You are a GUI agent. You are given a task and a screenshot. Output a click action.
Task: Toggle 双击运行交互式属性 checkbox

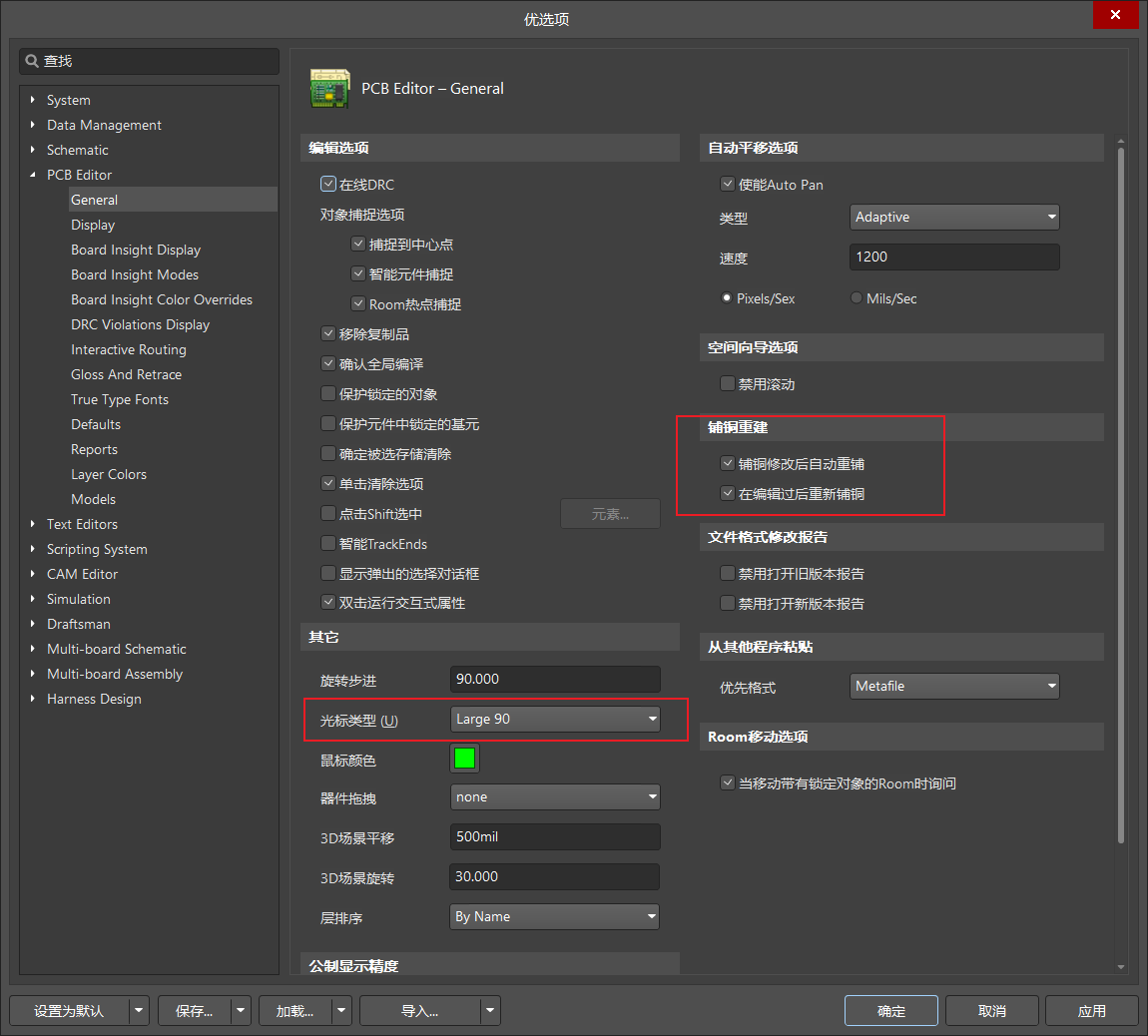(328, 603)
